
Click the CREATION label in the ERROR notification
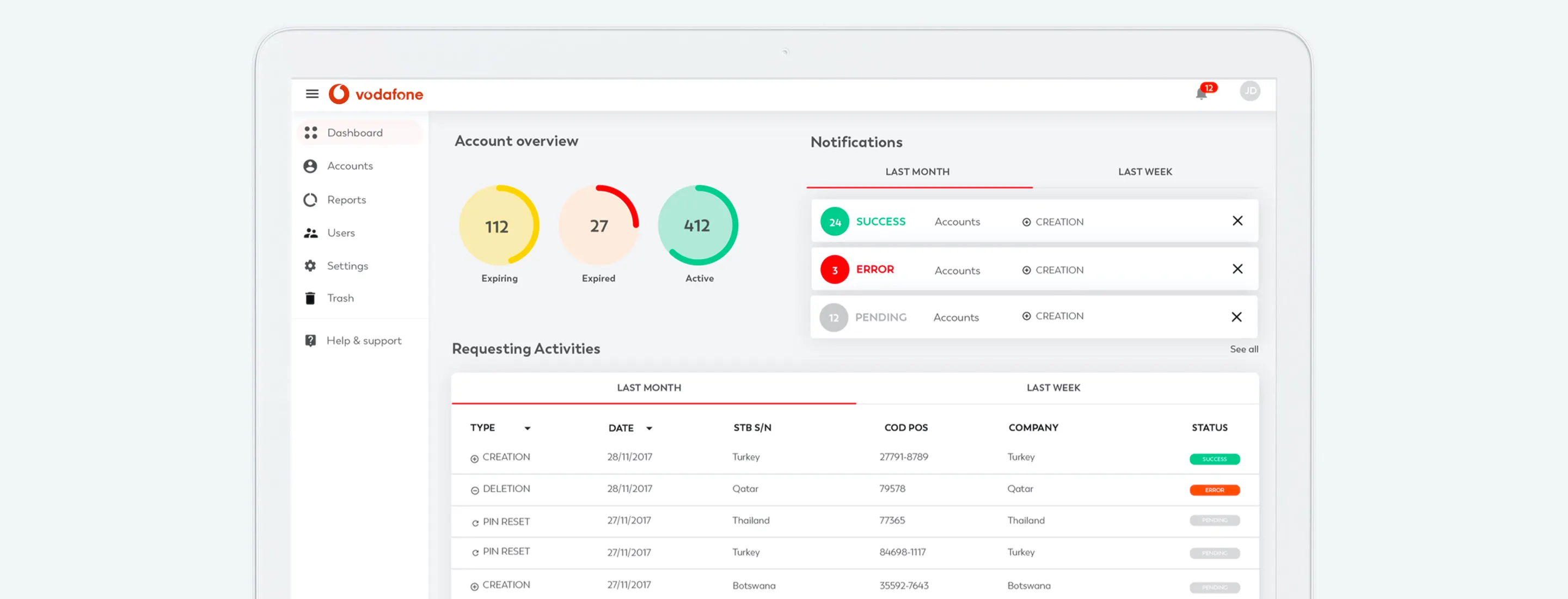(1059, 270)
